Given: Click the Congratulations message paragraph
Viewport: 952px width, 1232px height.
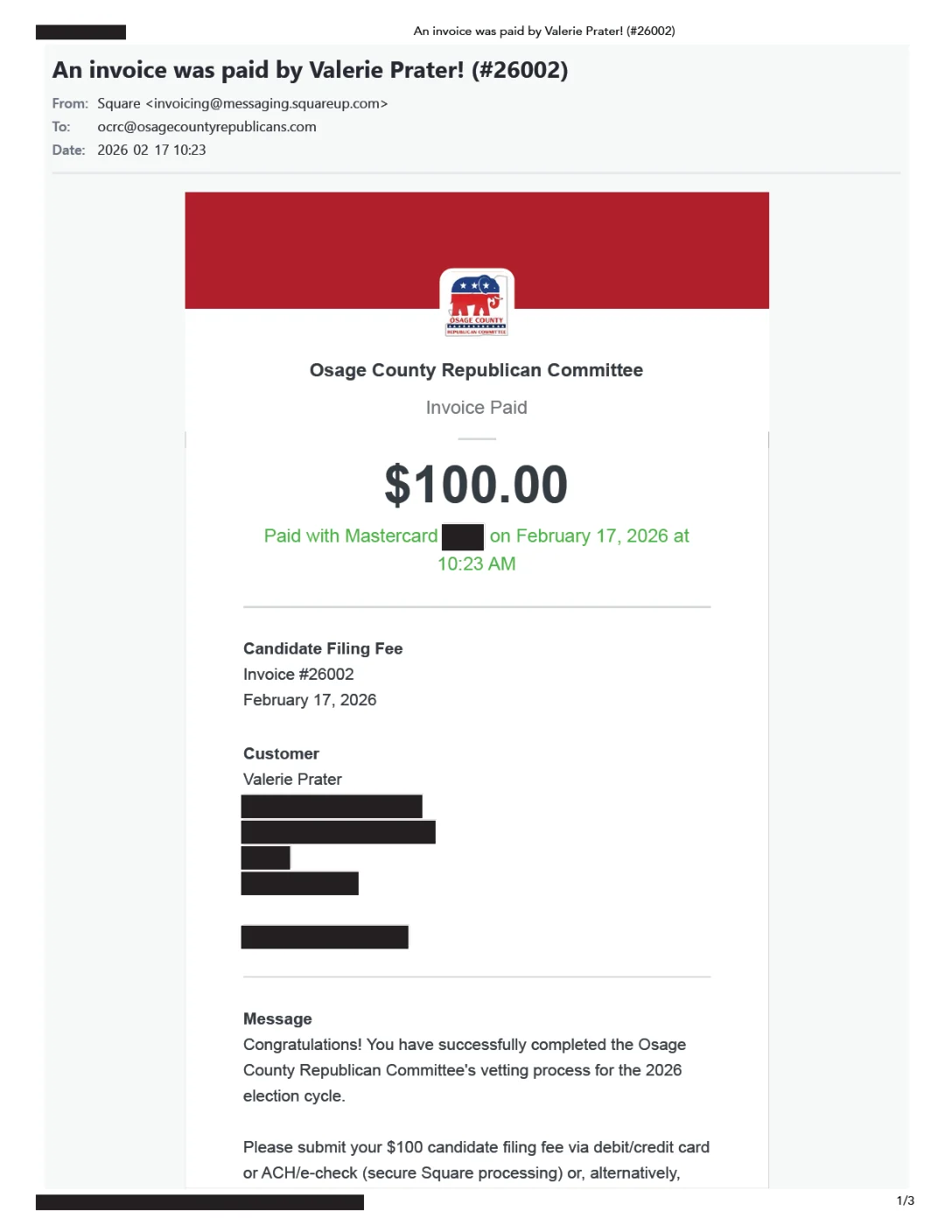Looking at the screenshot, I should click(464, 1070).
